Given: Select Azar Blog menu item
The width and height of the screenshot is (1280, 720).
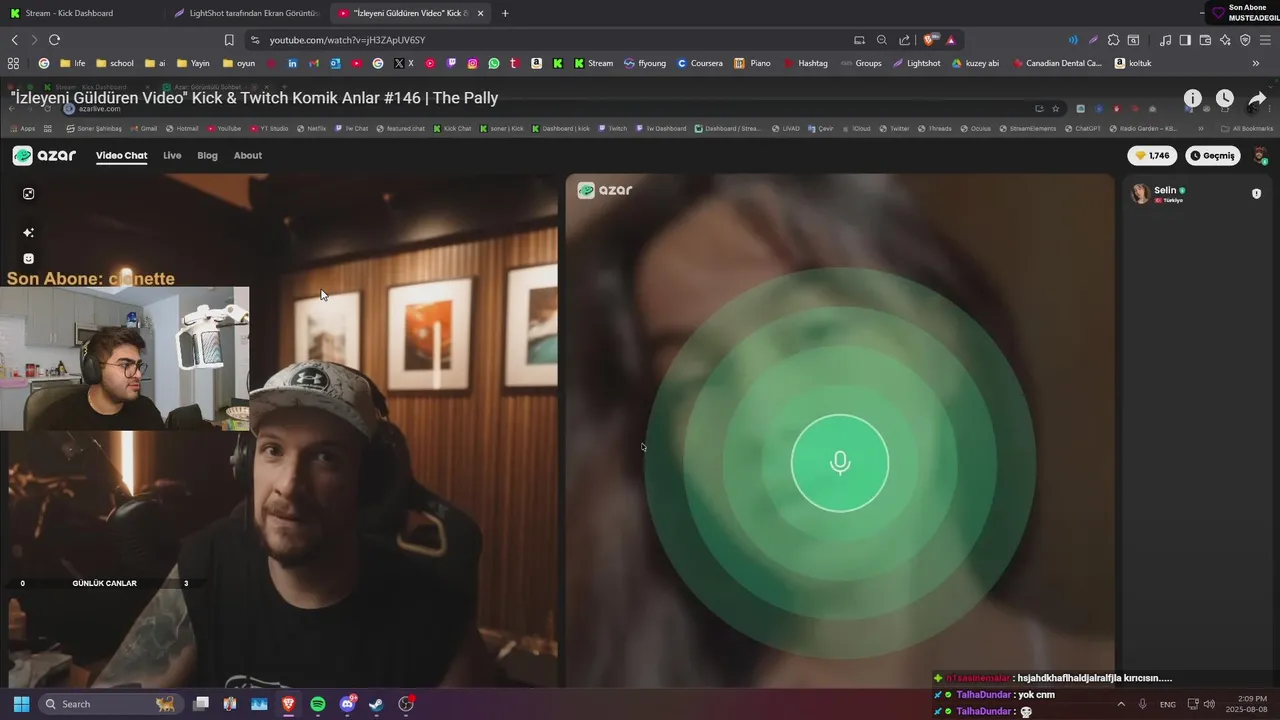Looking at the screenshot, I should click(x=207, y=156).
